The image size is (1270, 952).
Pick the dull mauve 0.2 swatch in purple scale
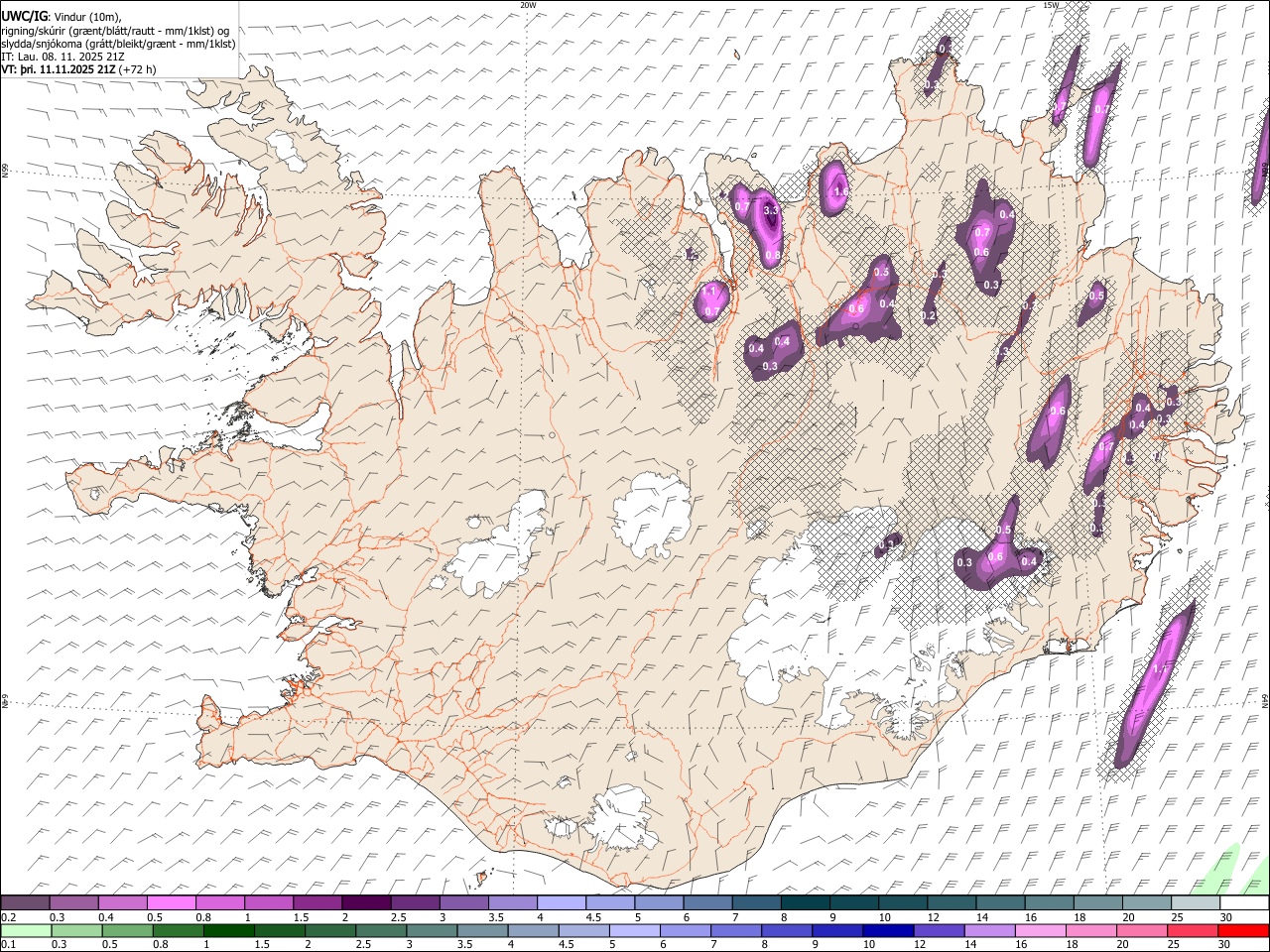coord(25,903)
